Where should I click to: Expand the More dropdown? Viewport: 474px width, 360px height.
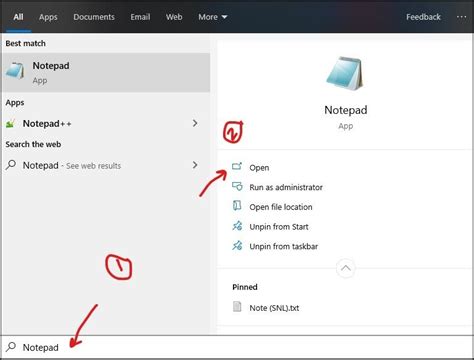point(212,17)
